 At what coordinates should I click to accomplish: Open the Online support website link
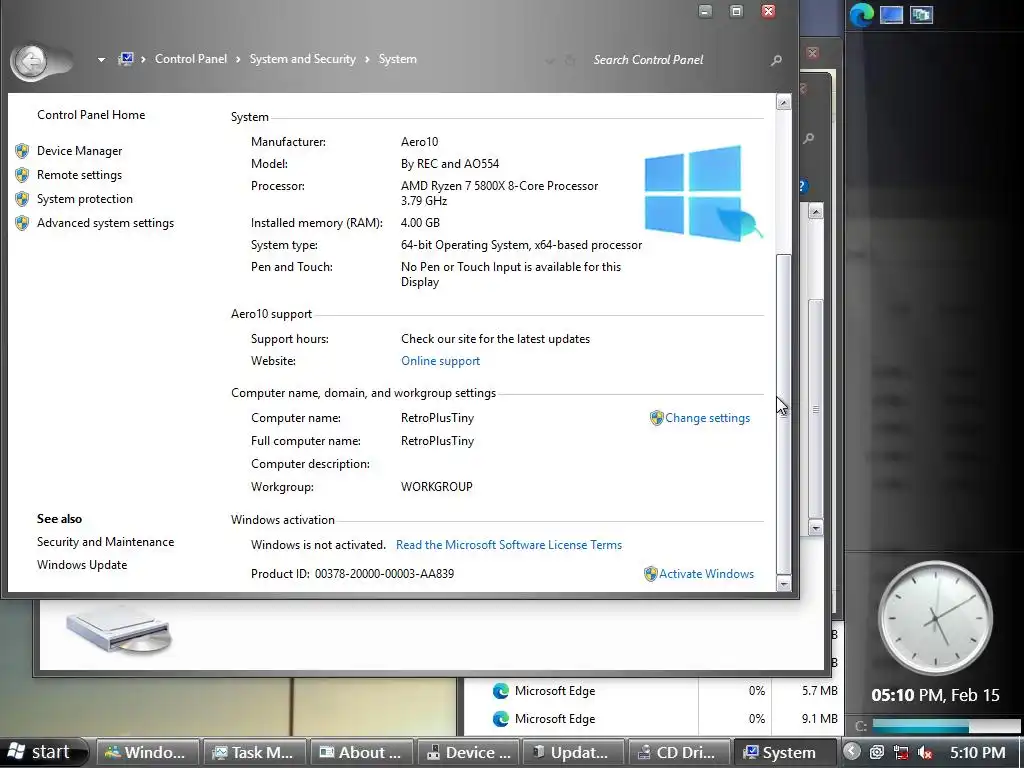pos(440,361)
